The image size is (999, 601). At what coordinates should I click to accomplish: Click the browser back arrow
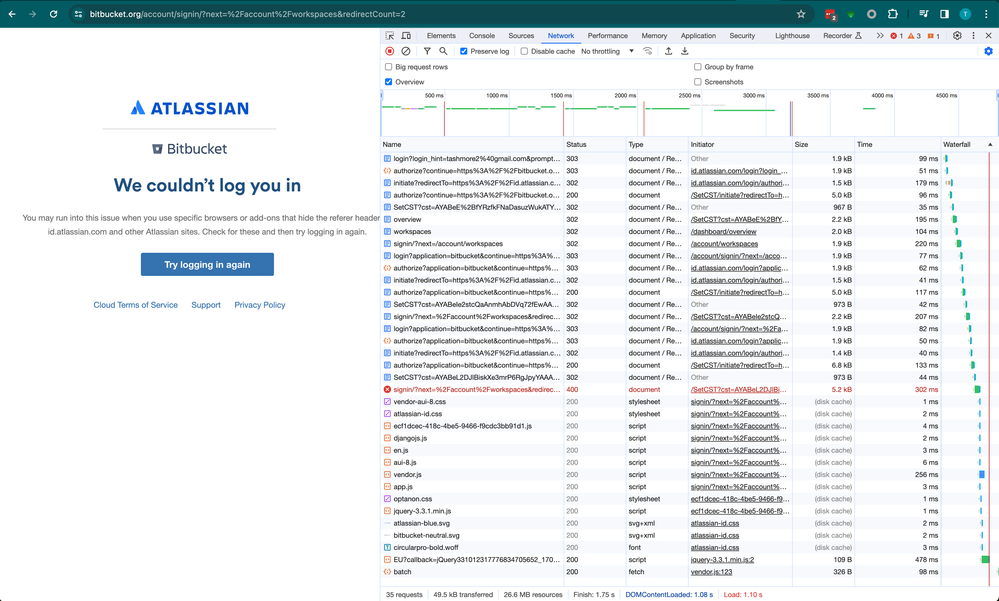(x=12, y=14)
